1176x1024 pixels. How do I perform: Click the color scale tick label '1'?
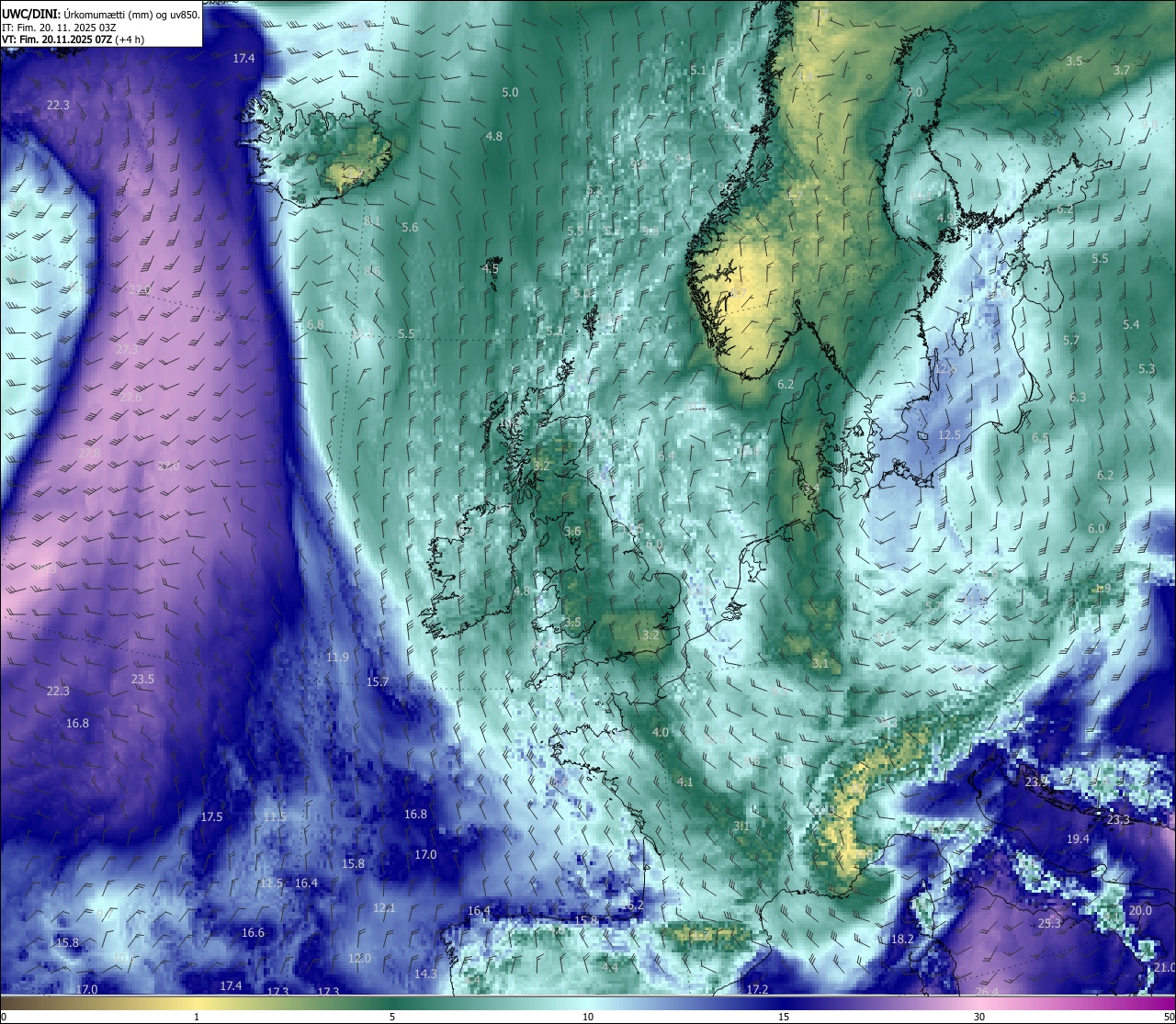(197, 1016)
